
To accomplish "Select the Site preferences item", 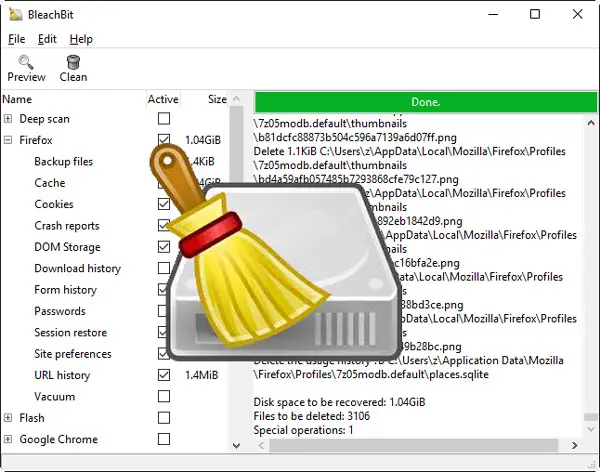I will [x=73, y=354].
